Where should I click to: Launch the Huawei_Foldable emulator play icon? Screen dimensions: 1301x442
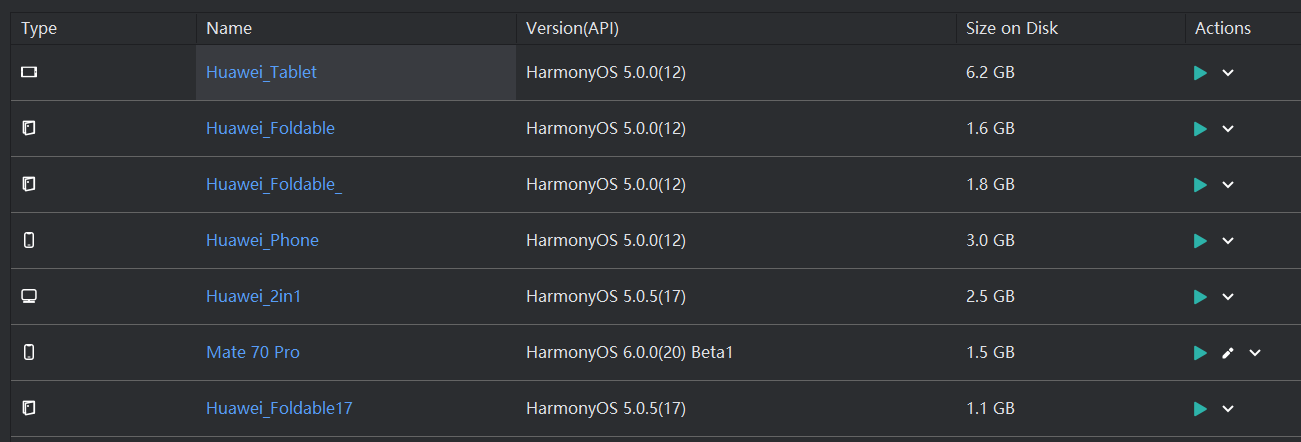tap(1200, 129)
